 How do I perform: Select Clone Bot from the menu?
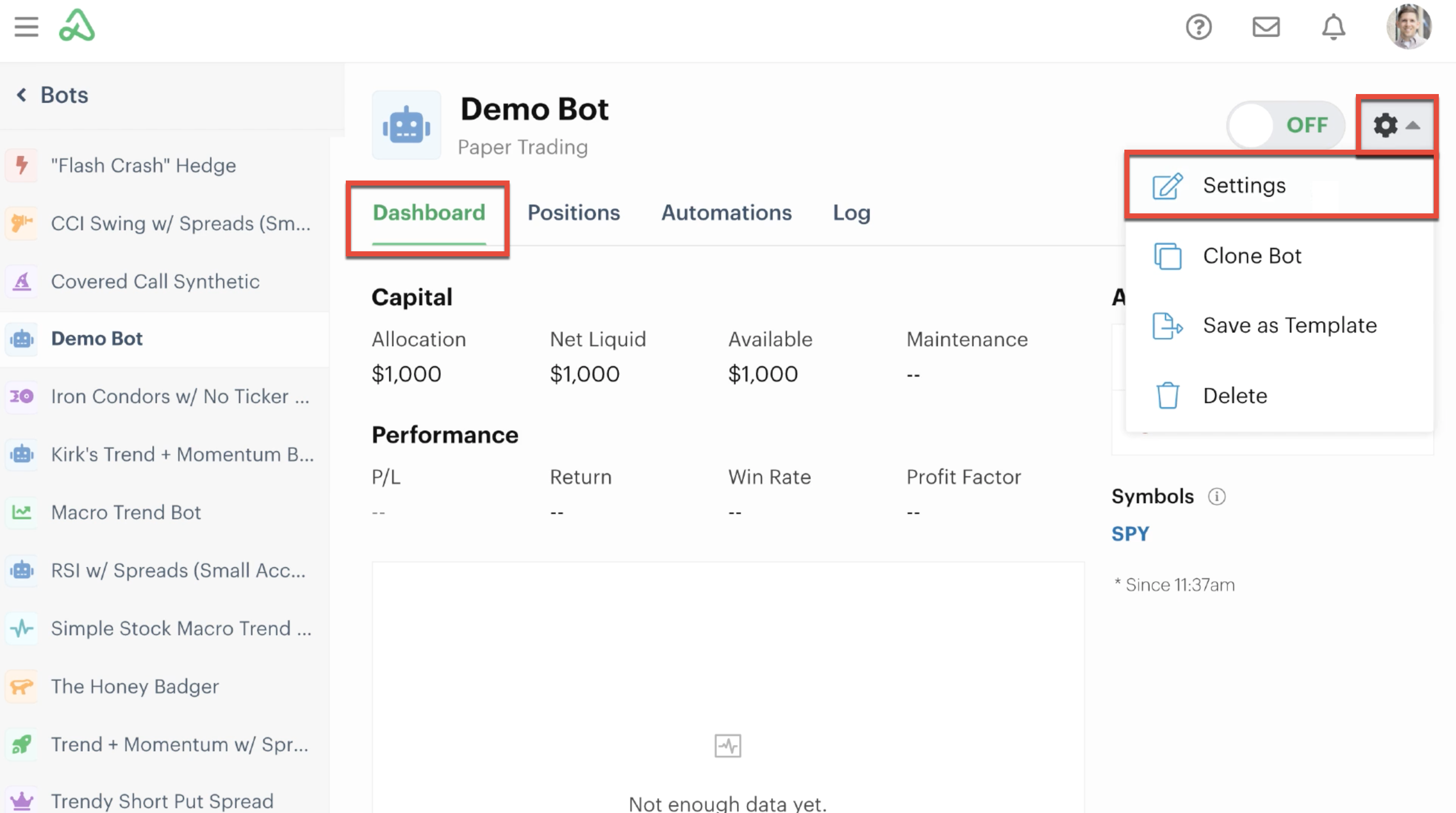coord(1280,256)
